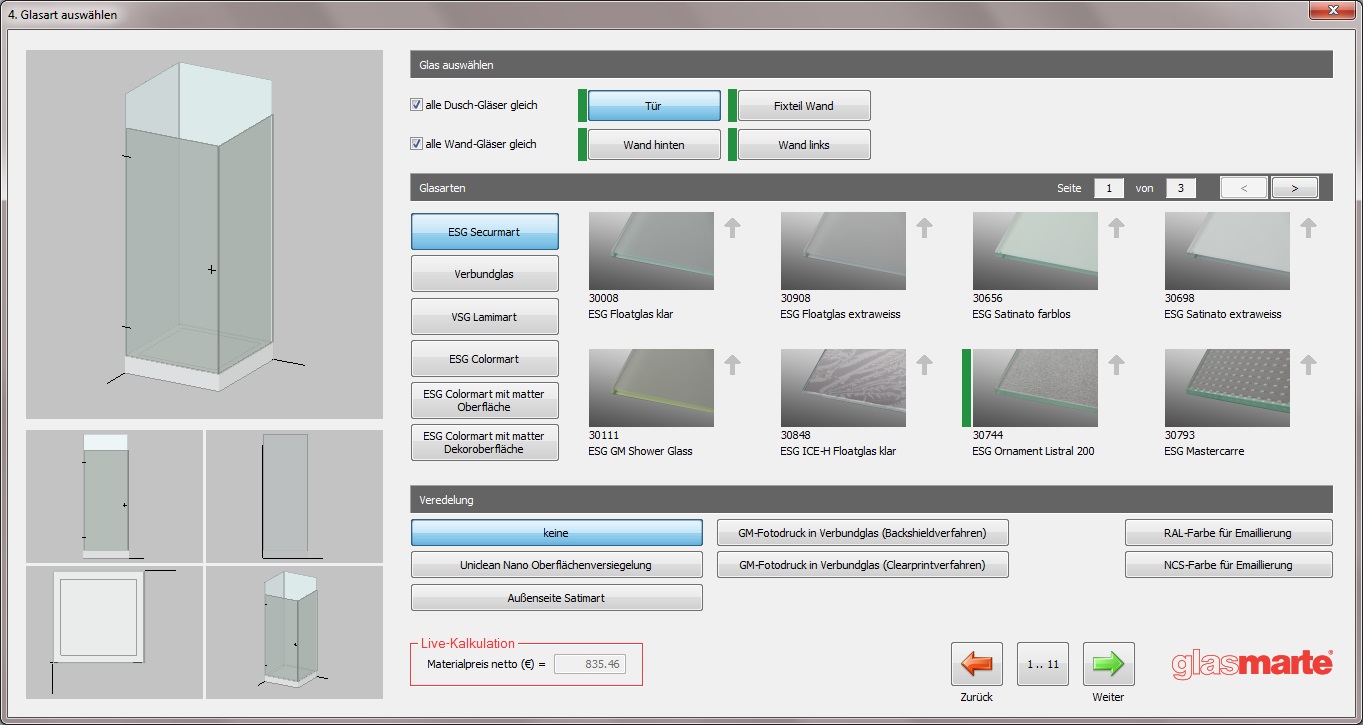
Task: Click 'RAL-Farbe für Emaillierung' button
Action: click(x=1228, y=533)
